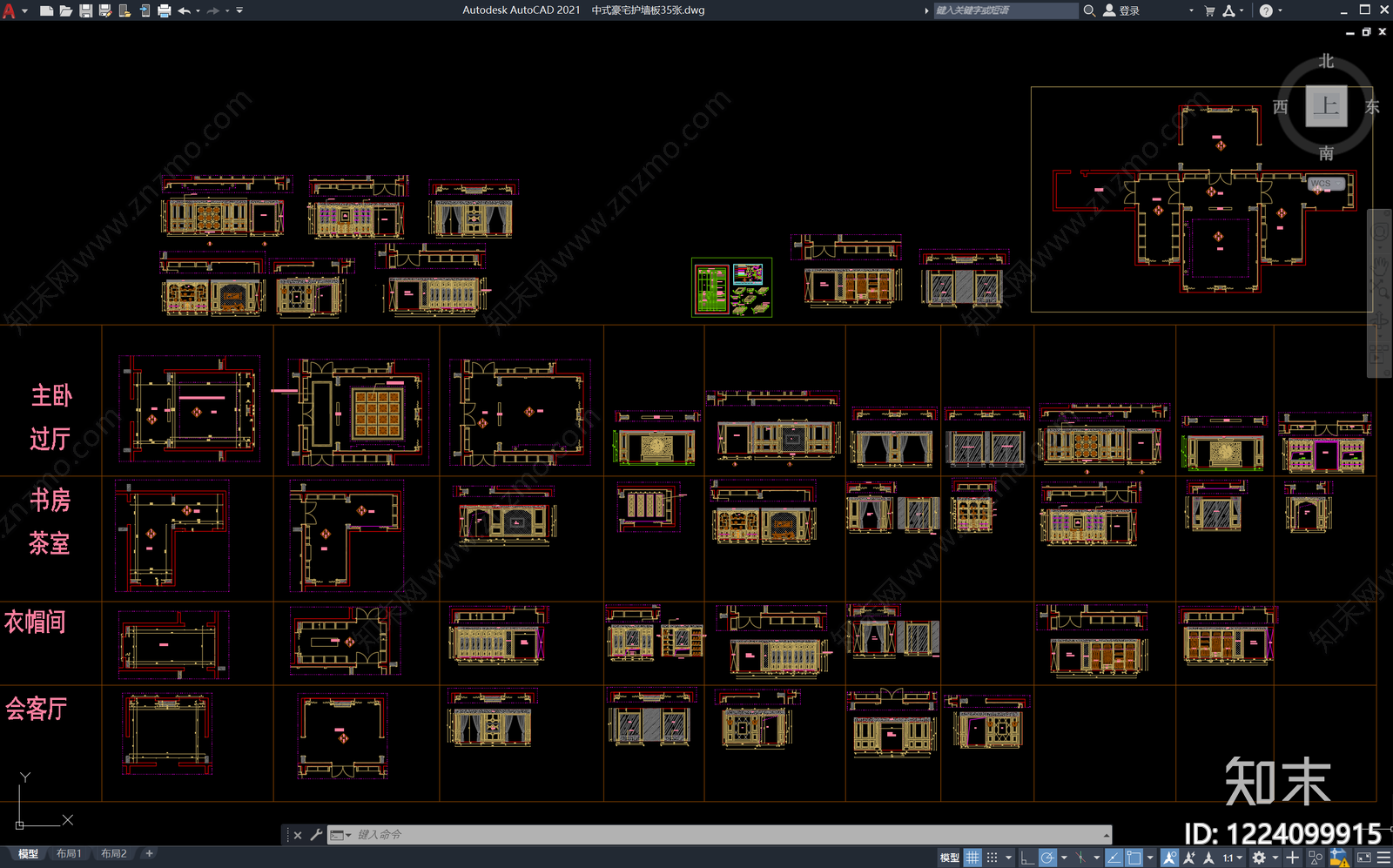
Task: Click 西 on the ViewCube compass
Action: pos(1280,106)
